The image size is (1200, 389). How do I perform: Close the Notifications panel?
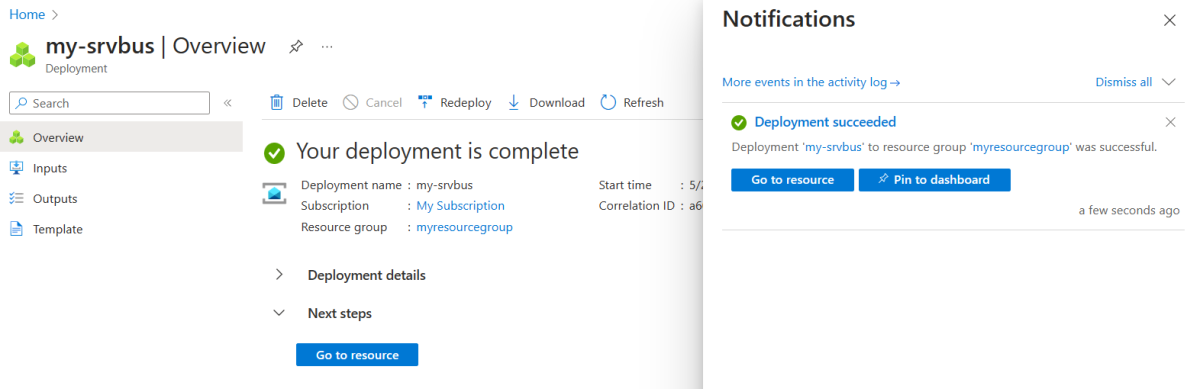1169,20
